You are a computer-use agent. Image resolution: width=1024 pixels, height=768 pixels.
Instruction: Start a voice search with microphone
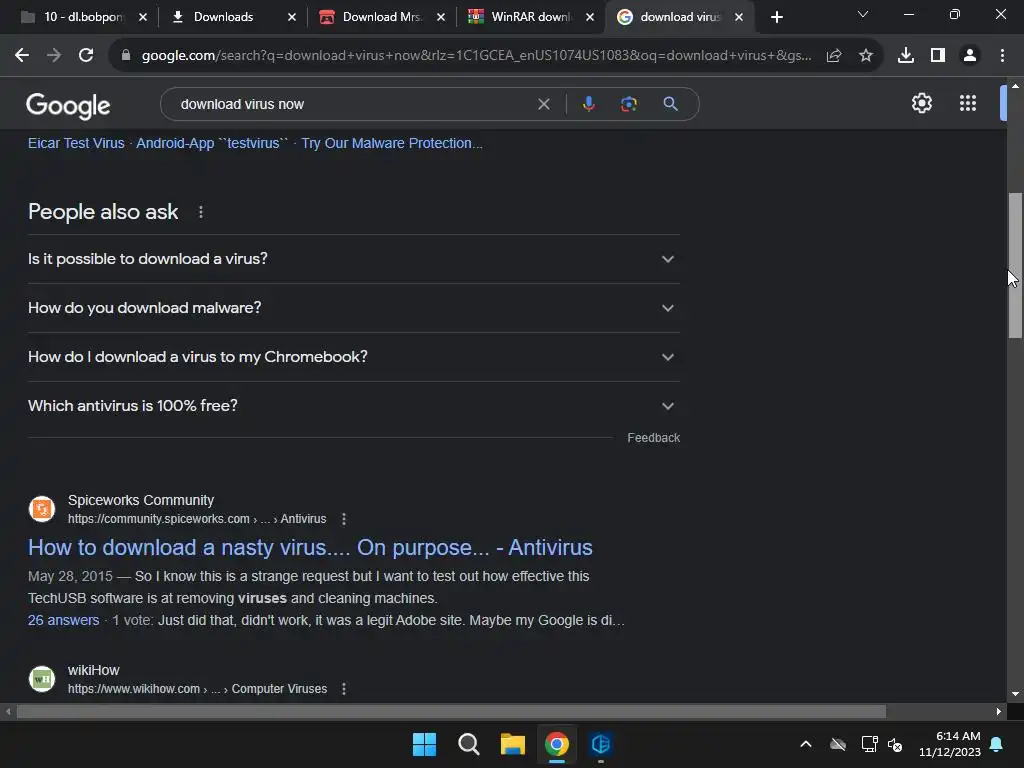[588, 104]
